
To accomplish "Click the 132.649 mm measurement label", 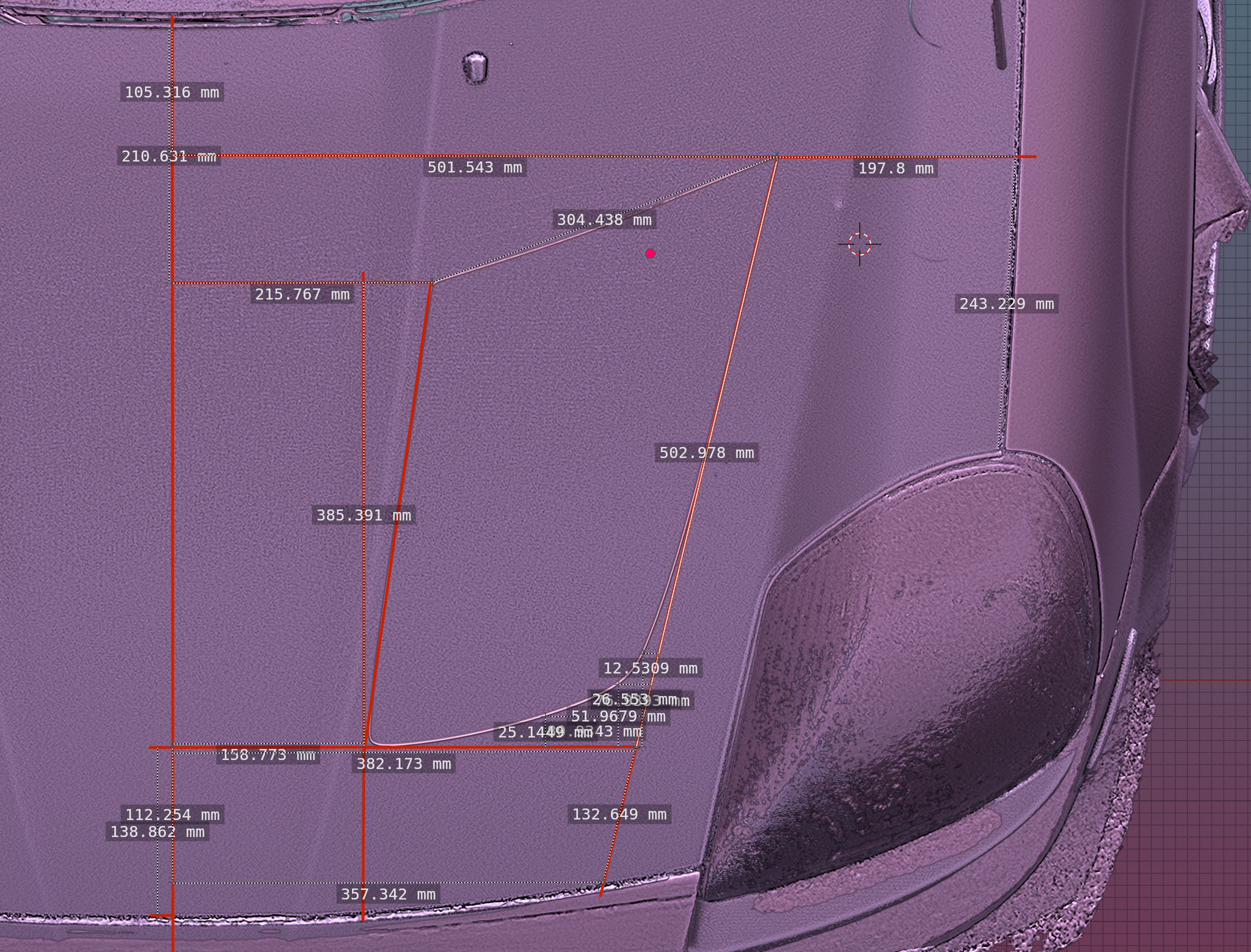I will [619, 814].
